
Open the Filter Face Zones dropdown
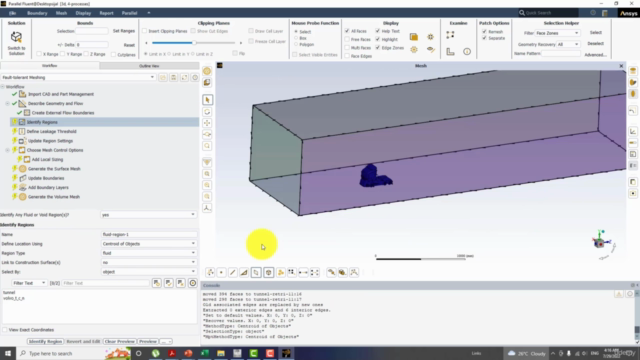click(558, 33)
